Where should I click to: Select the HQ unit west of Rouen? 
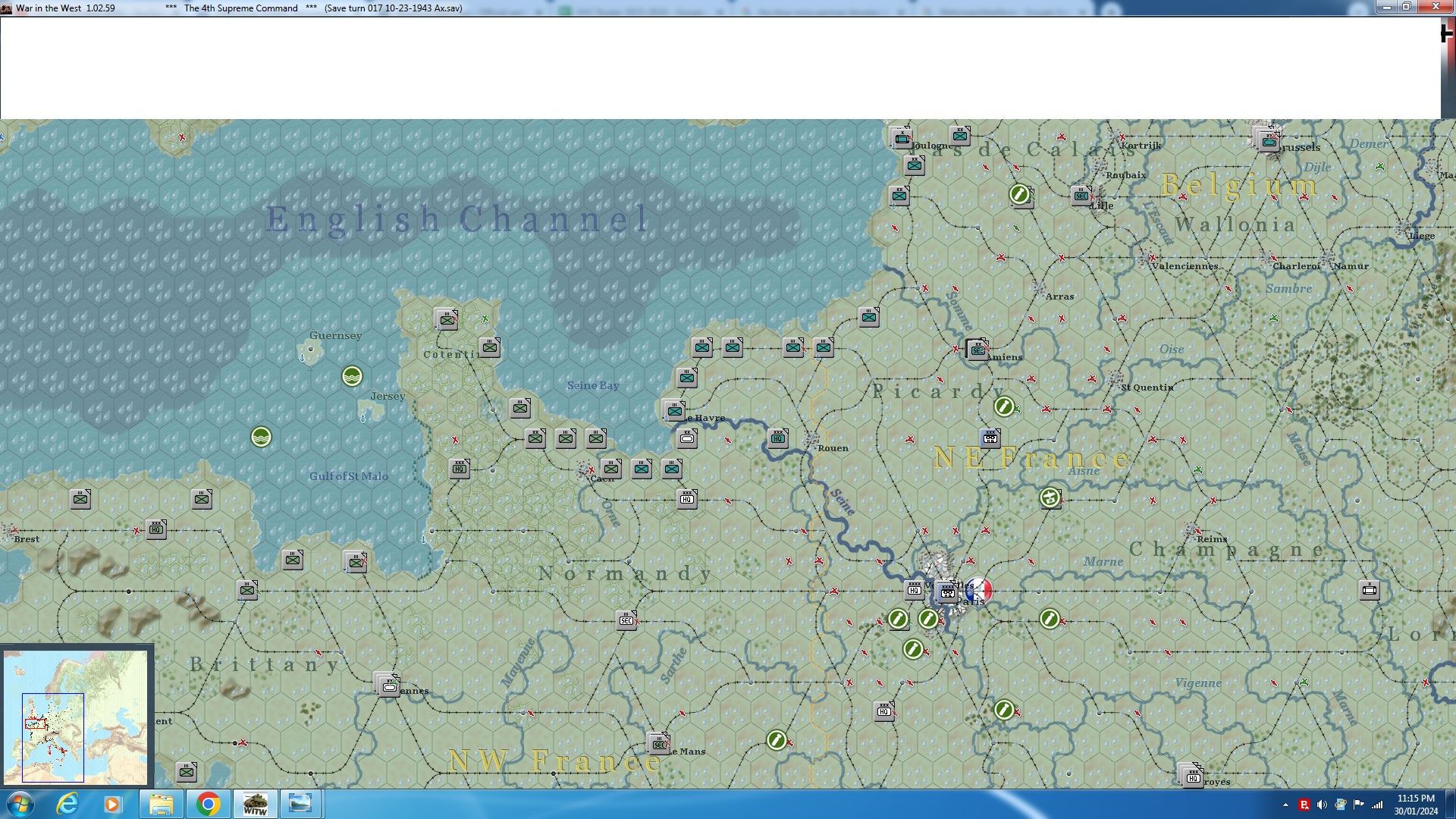tap(778, 438)
